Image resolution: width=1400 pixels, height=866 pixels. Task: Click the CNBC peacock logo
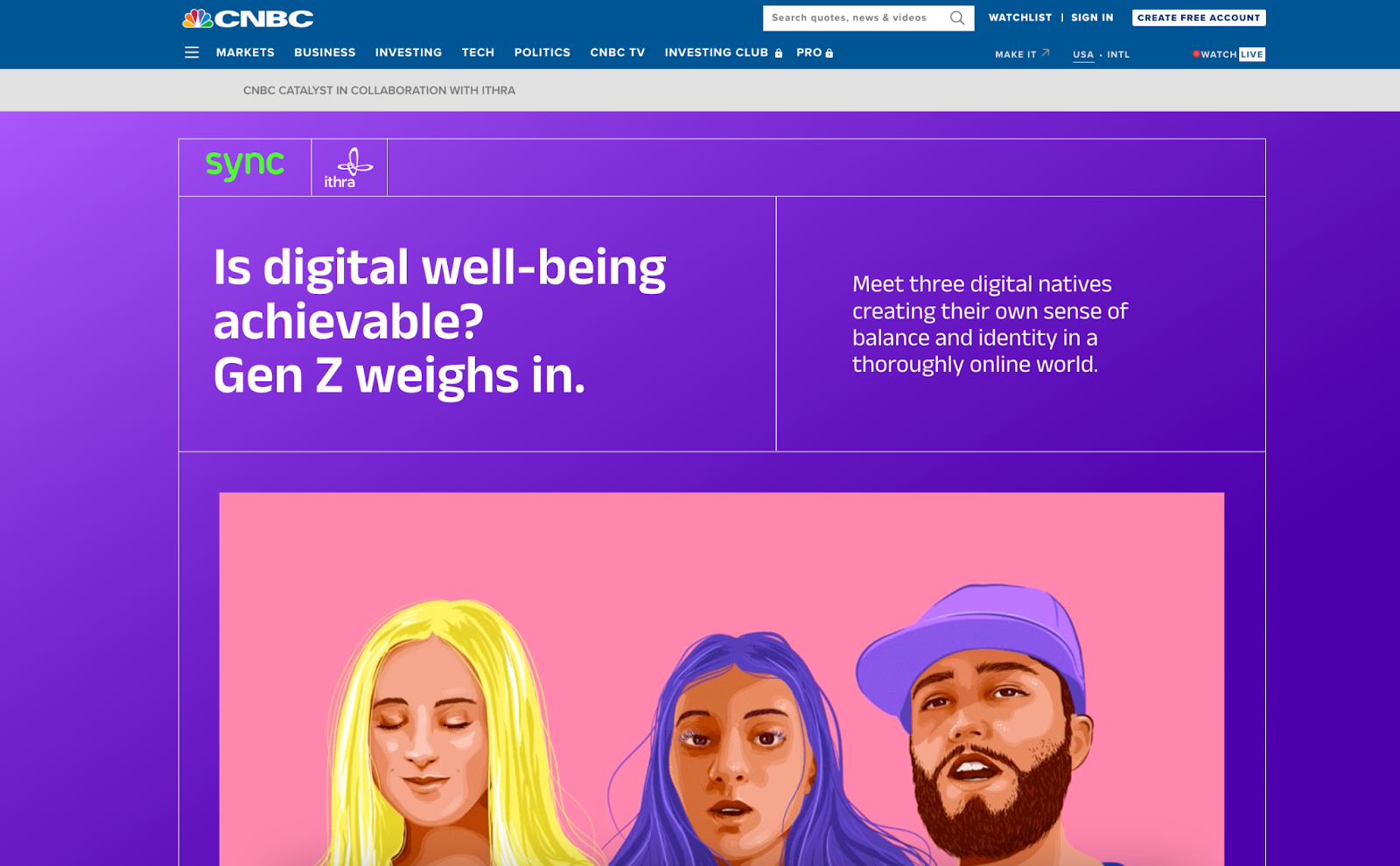[248, 18]
